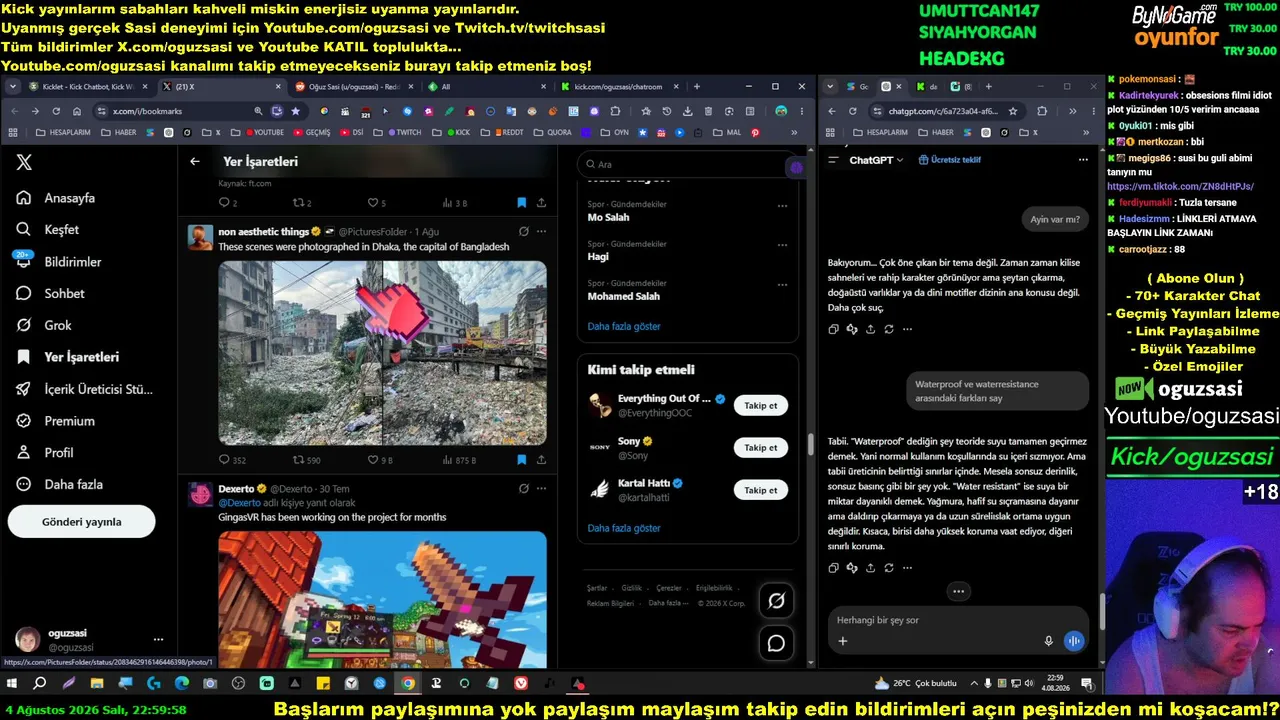Click the Gönderi yayınla button
The width and height of the screenshot is (1280, 720).
click(82, 522)
